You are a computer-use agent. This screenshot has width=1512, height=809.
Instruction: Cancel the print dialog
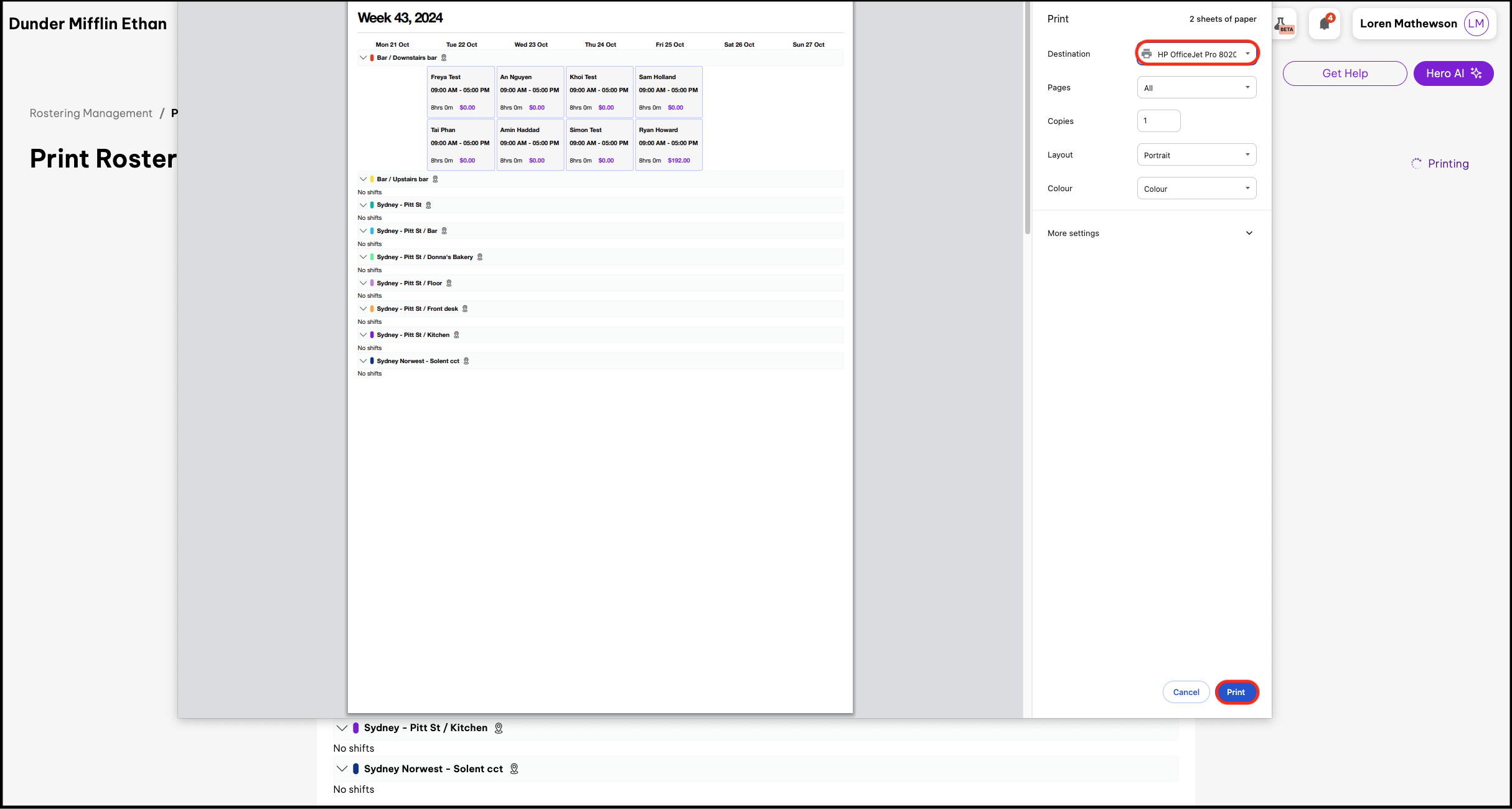coord(1186,692)
